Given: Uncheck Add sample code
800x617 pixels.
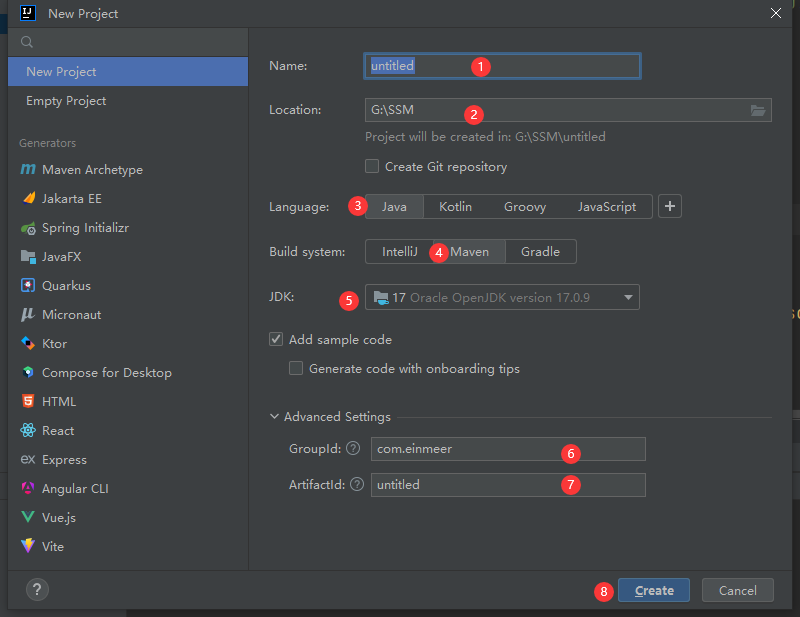Looking at the screenshot, I should [276, 339].
